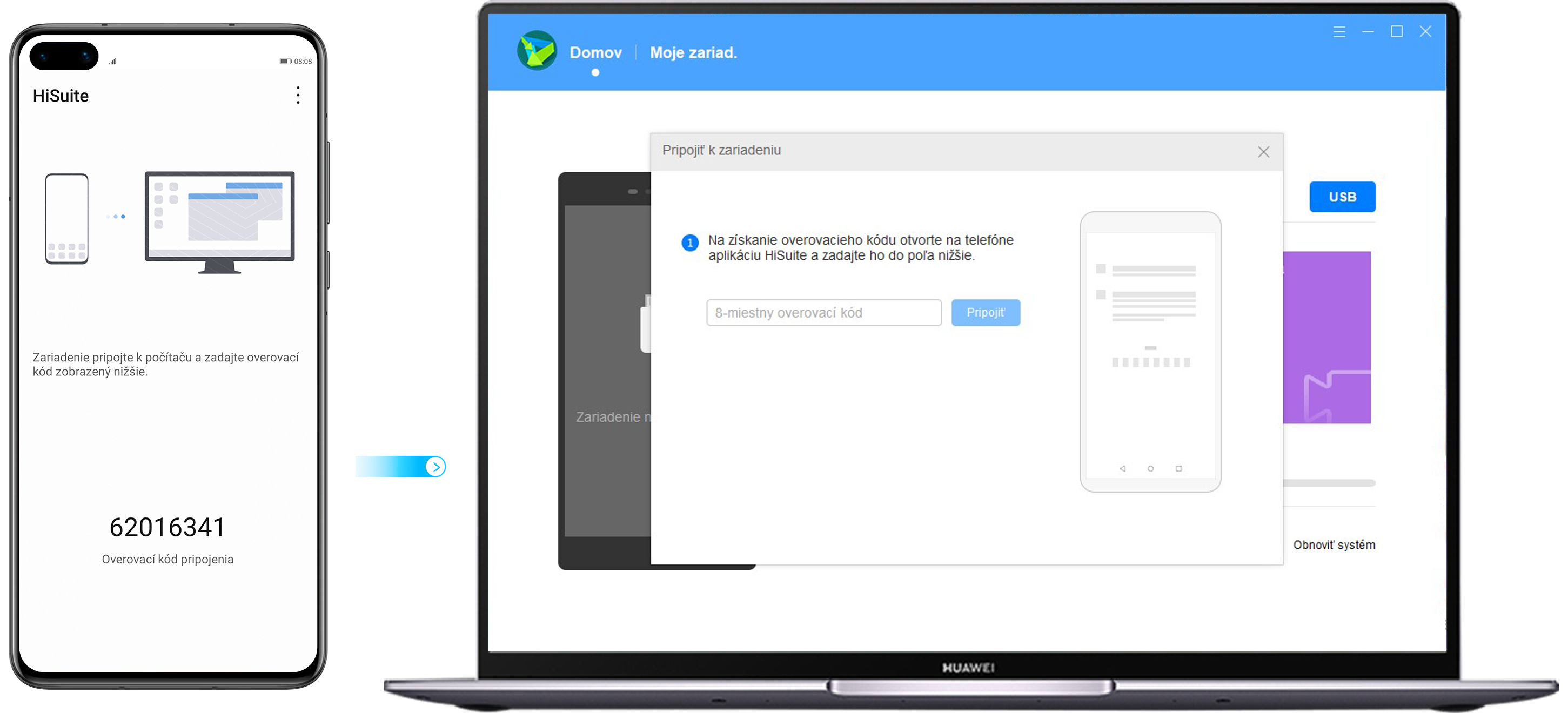
Task: Select the USB connection button
Action: 1342,197
